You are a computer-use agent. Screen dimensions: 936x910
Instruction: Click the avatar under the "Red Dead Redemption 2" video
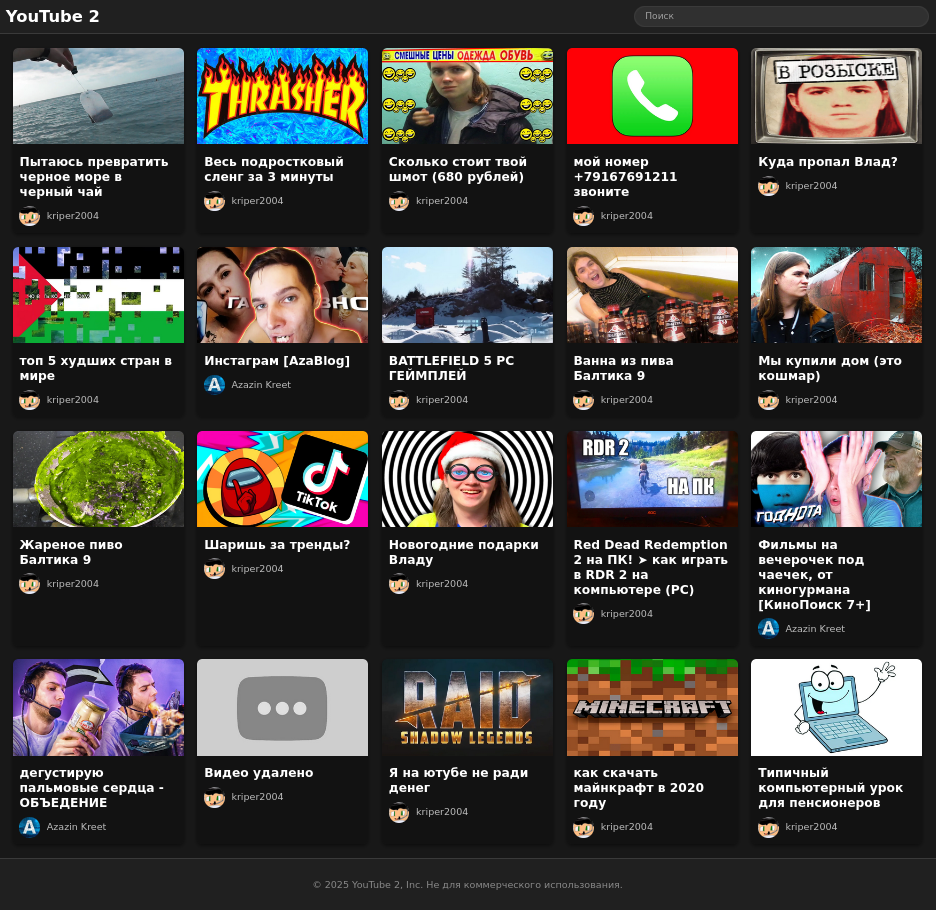coord(584,614)
